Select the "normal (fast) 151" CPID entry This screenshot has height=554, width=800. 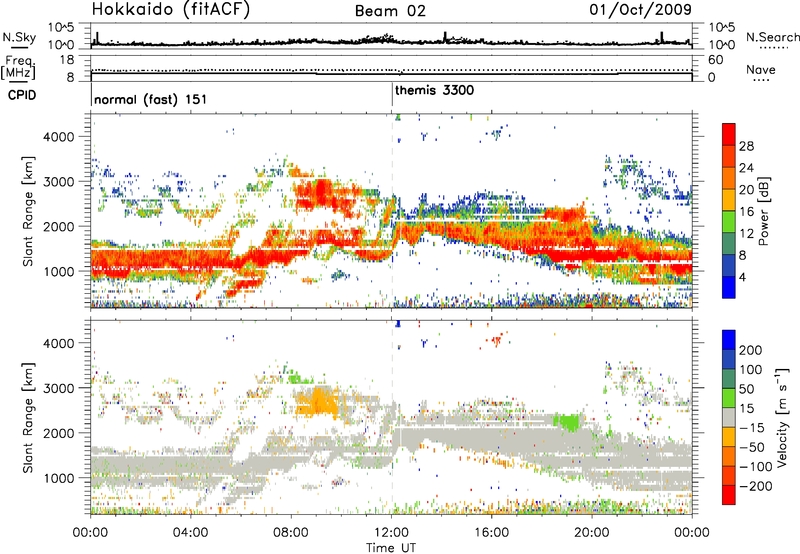(x=151, y=99)
